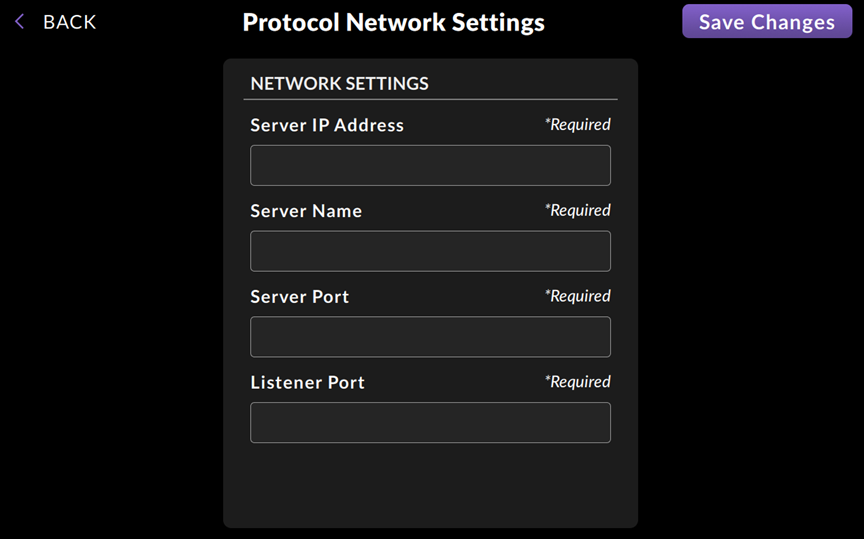Click into the Server Port field
The height and width of the screenshot is (539, 864).
pos(430,337)
